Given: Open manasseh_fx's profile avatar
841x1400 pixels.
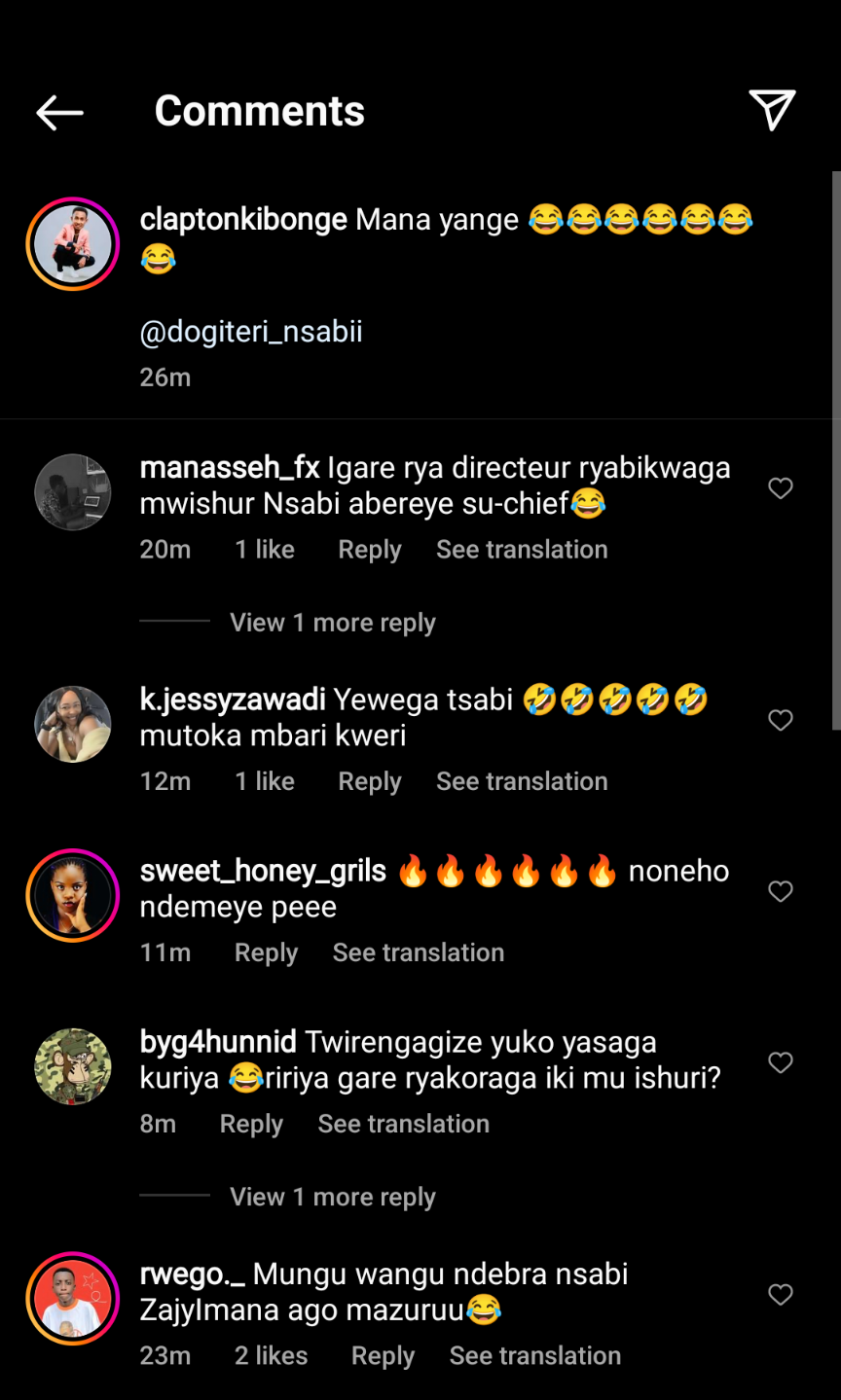Looking at the screenshot, I should click(73, 491).
